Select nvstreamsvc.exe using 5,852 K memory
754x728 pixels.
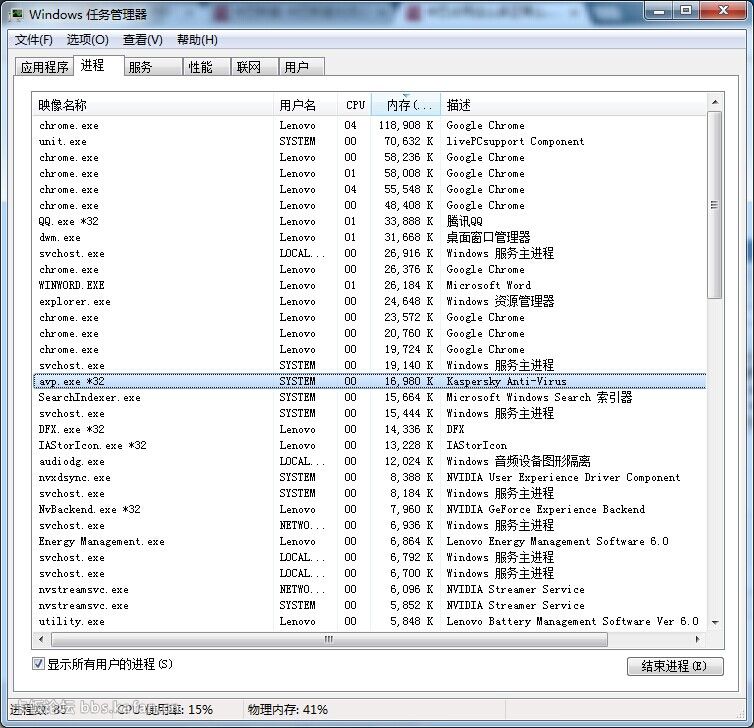click(x=369, y=605)
